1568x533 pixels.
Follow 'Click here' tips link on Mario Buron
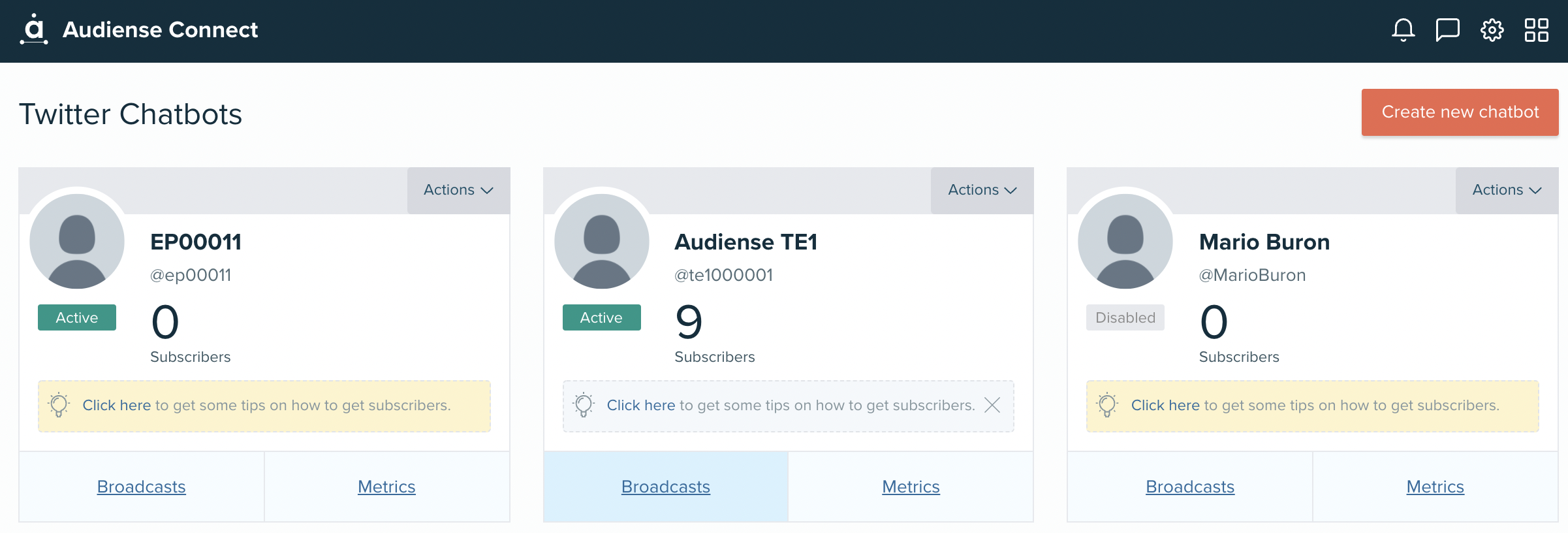click(x=1165, y=405)
